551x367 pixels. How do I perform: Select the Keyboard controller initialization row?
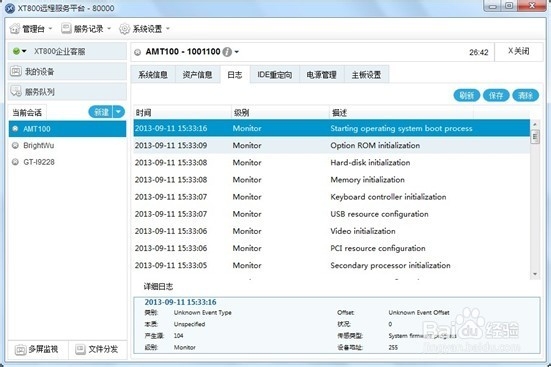click(x=331, y=197)
